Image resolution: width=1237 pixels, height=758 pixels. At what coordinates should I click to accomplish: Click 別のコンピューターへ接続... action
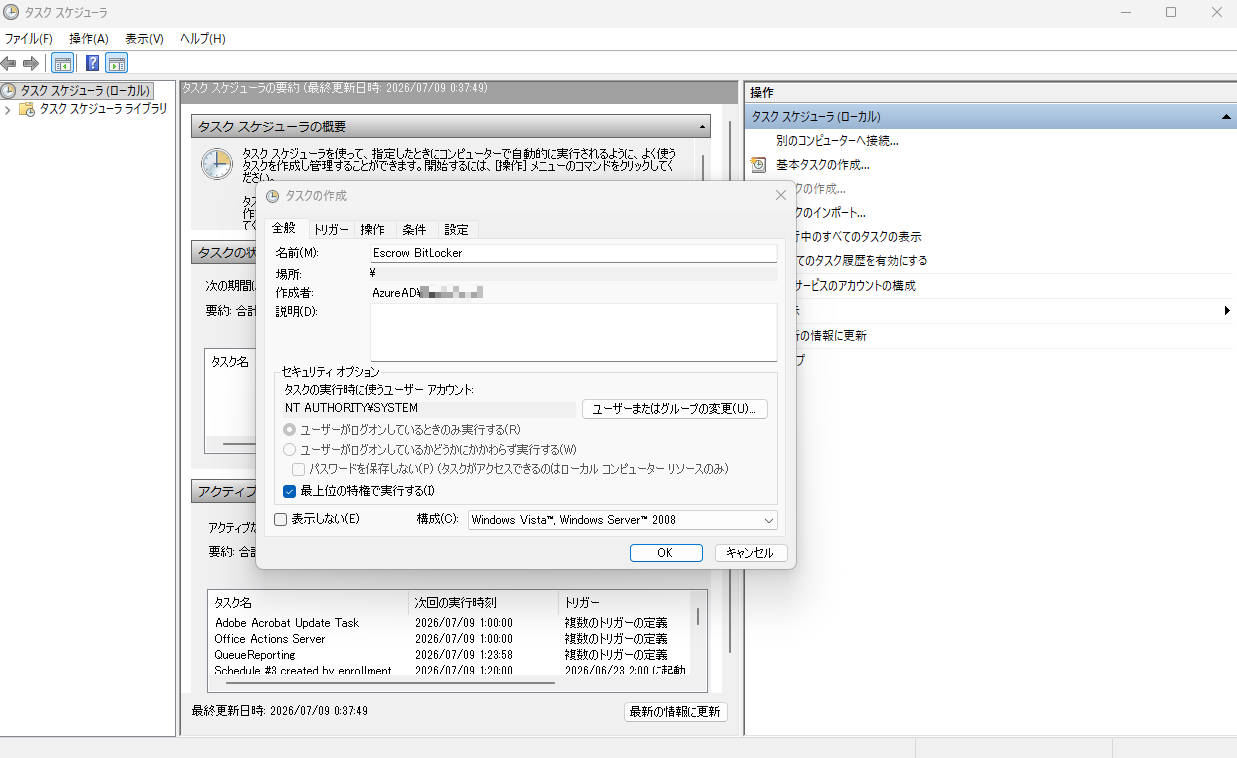tap(837, 141)
